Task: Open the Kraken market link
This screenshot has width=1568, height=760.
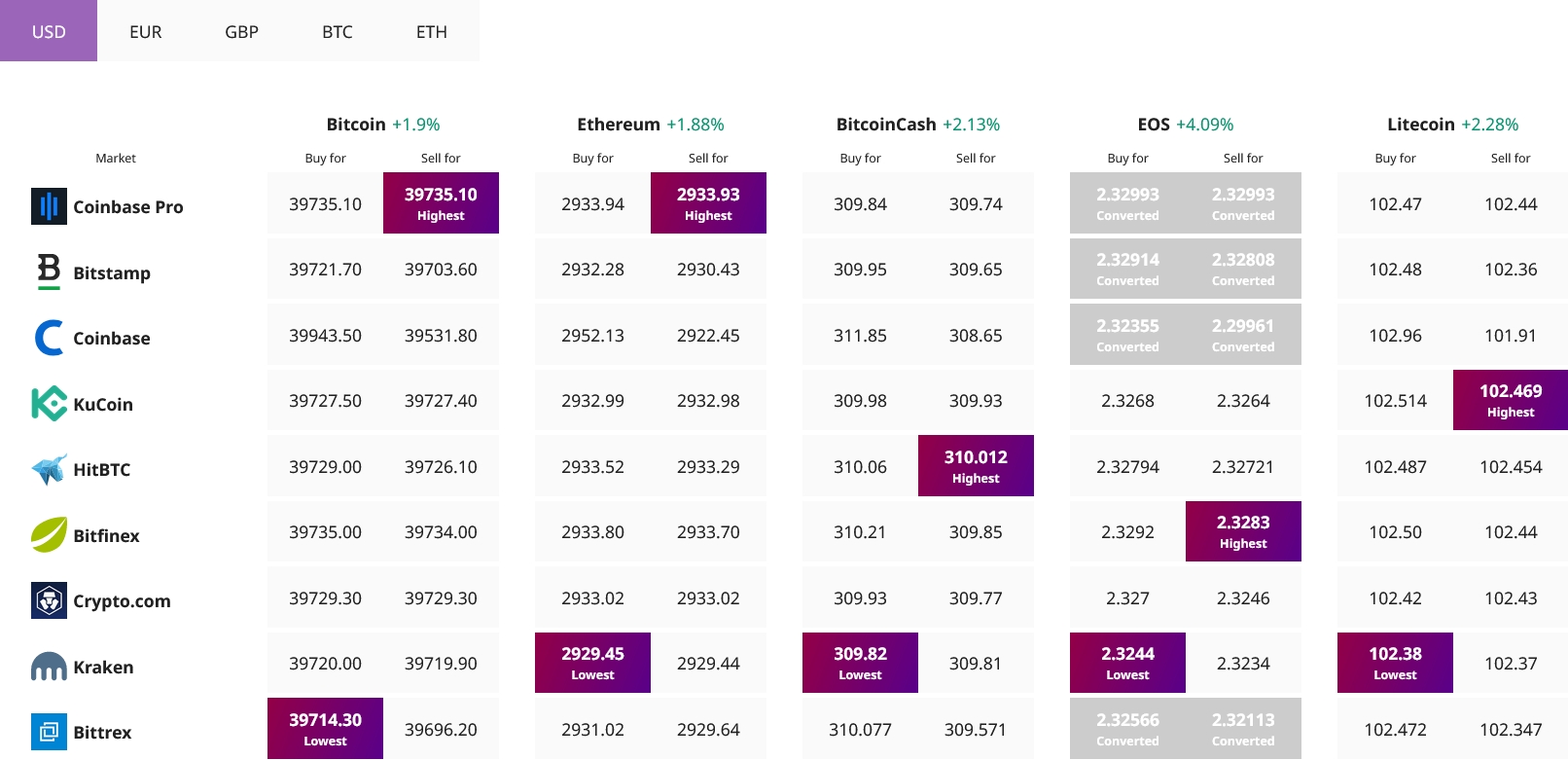Action: (103, 667)
